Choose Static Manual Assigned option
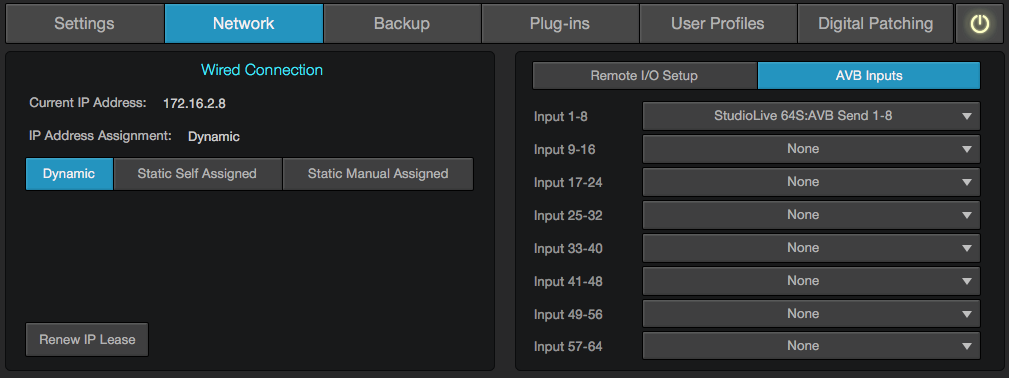Screen dimensions: 1009x378 coord(378,174)
